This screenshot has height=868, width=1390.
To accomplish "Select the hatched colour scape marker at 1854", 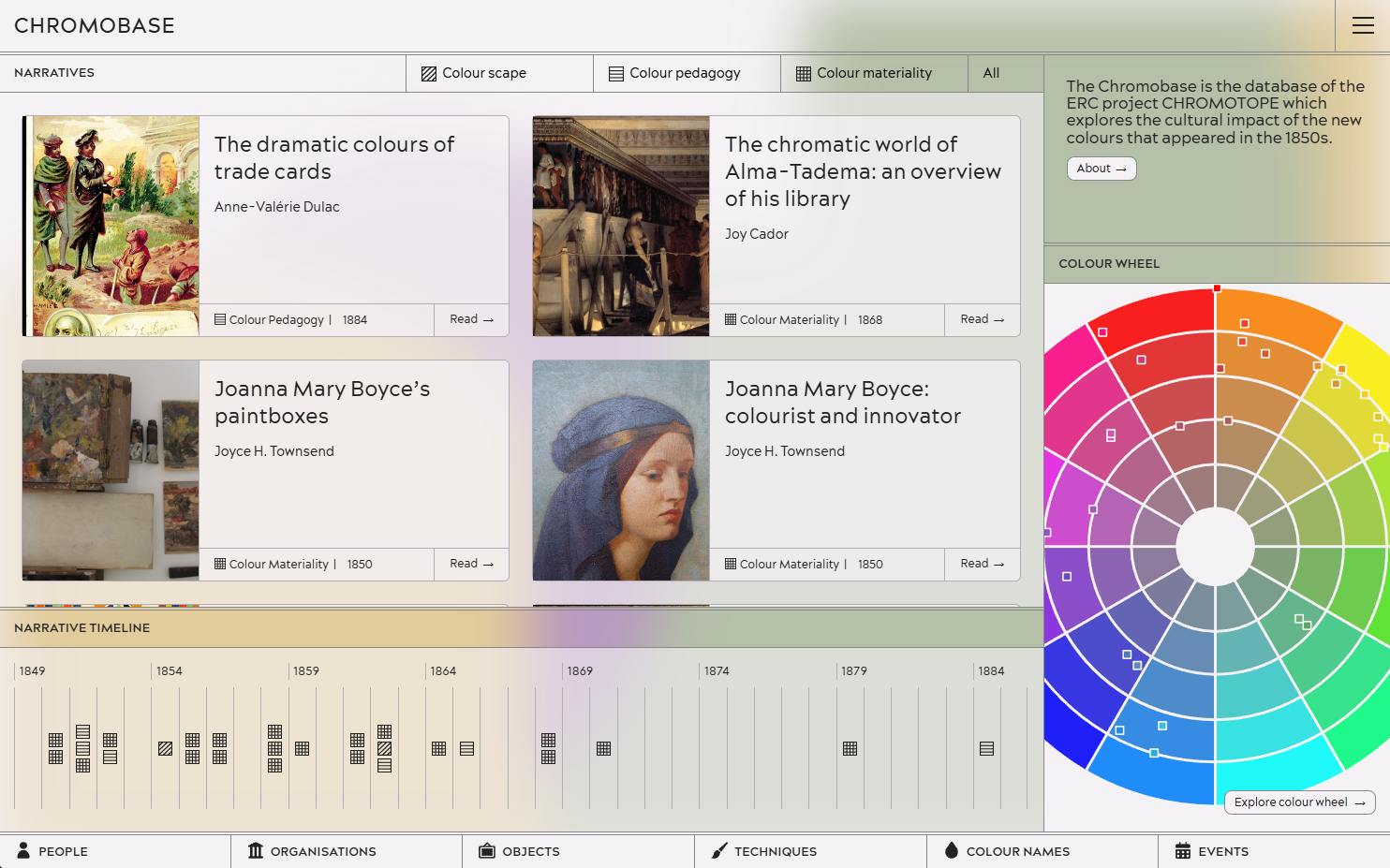I will (x=166, y=749).
